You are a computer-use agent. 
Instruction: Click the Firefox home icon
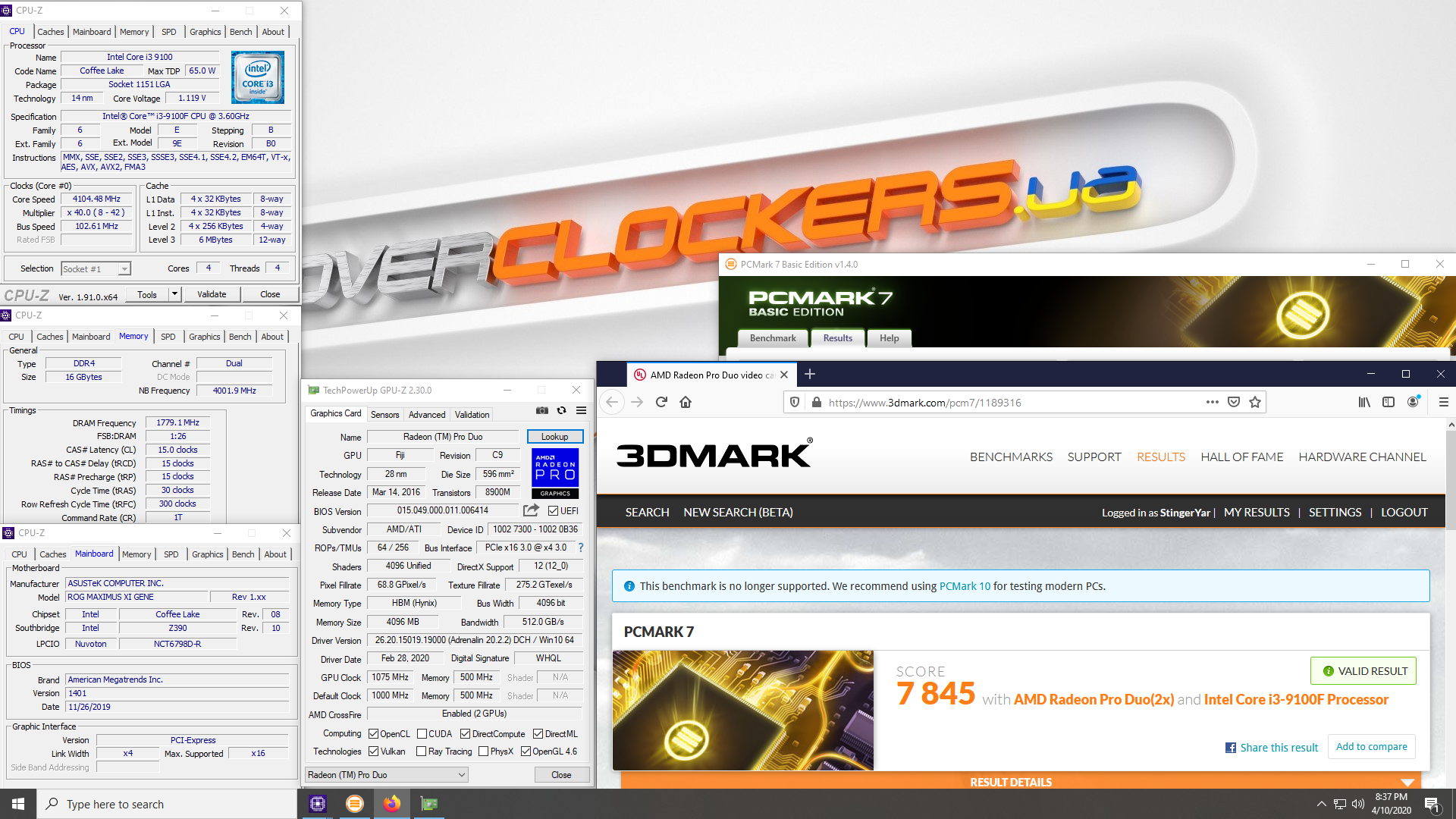686,402
